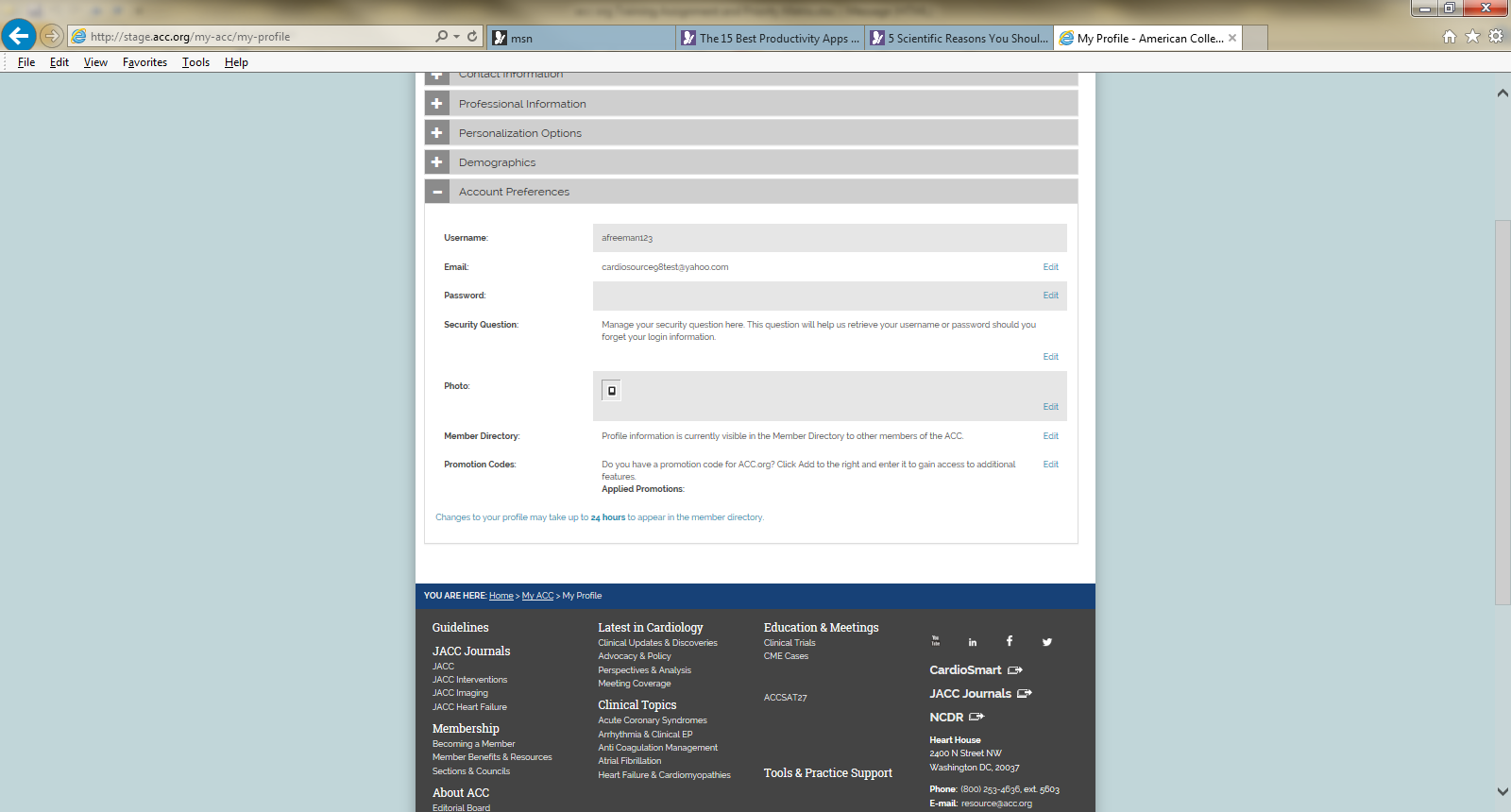
Task: Click Edit next to Email
Action: tap(1050, 267)
